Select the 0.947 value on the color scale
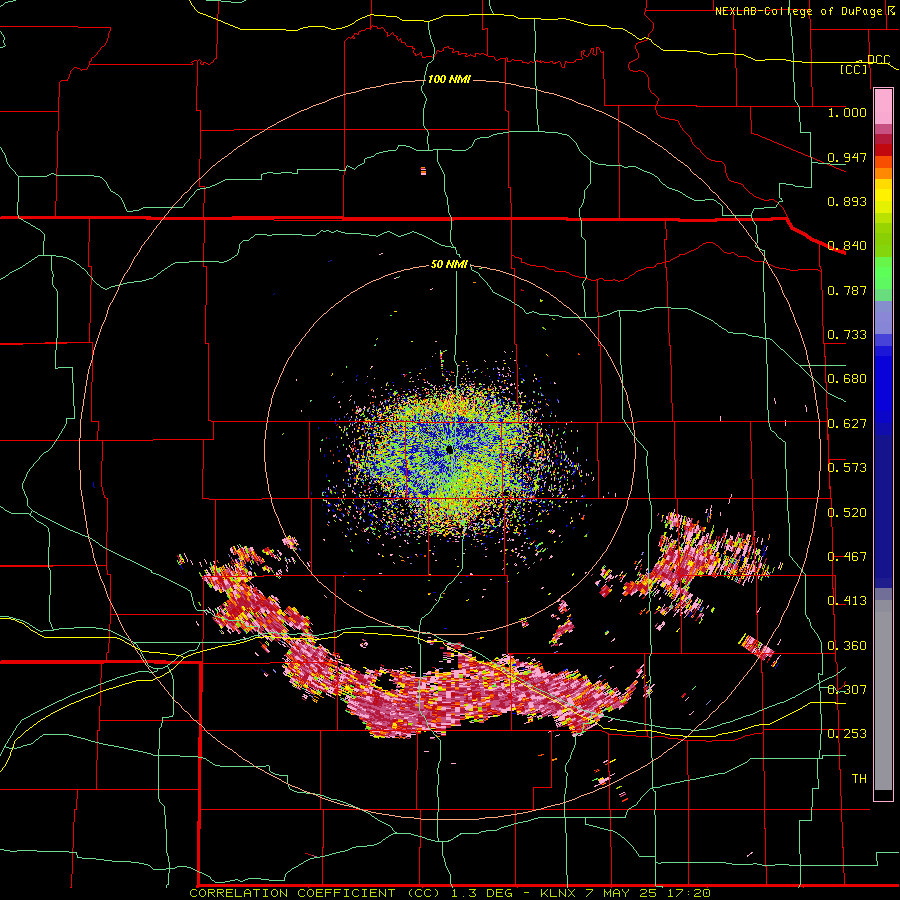 pyautogui.click(x=847, y=157)
